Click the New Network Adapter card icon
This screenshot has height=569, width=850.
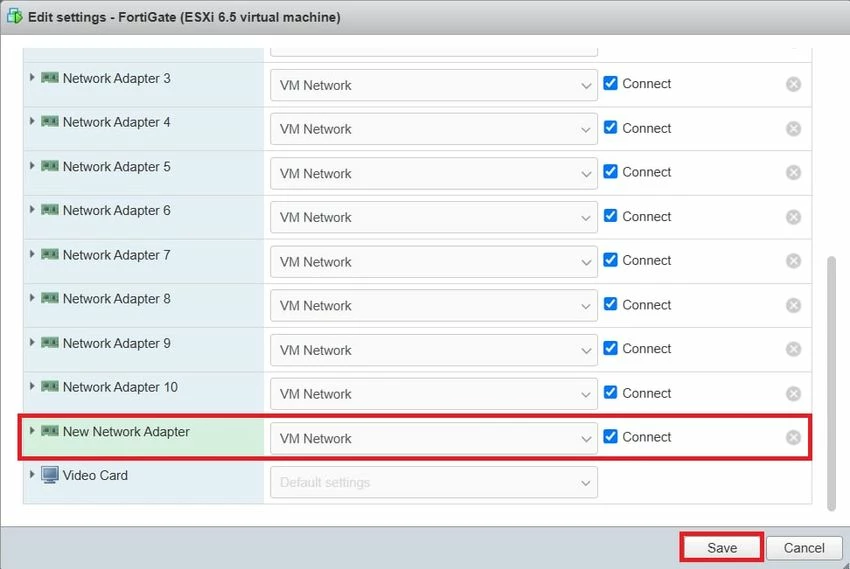click(50, 431)
